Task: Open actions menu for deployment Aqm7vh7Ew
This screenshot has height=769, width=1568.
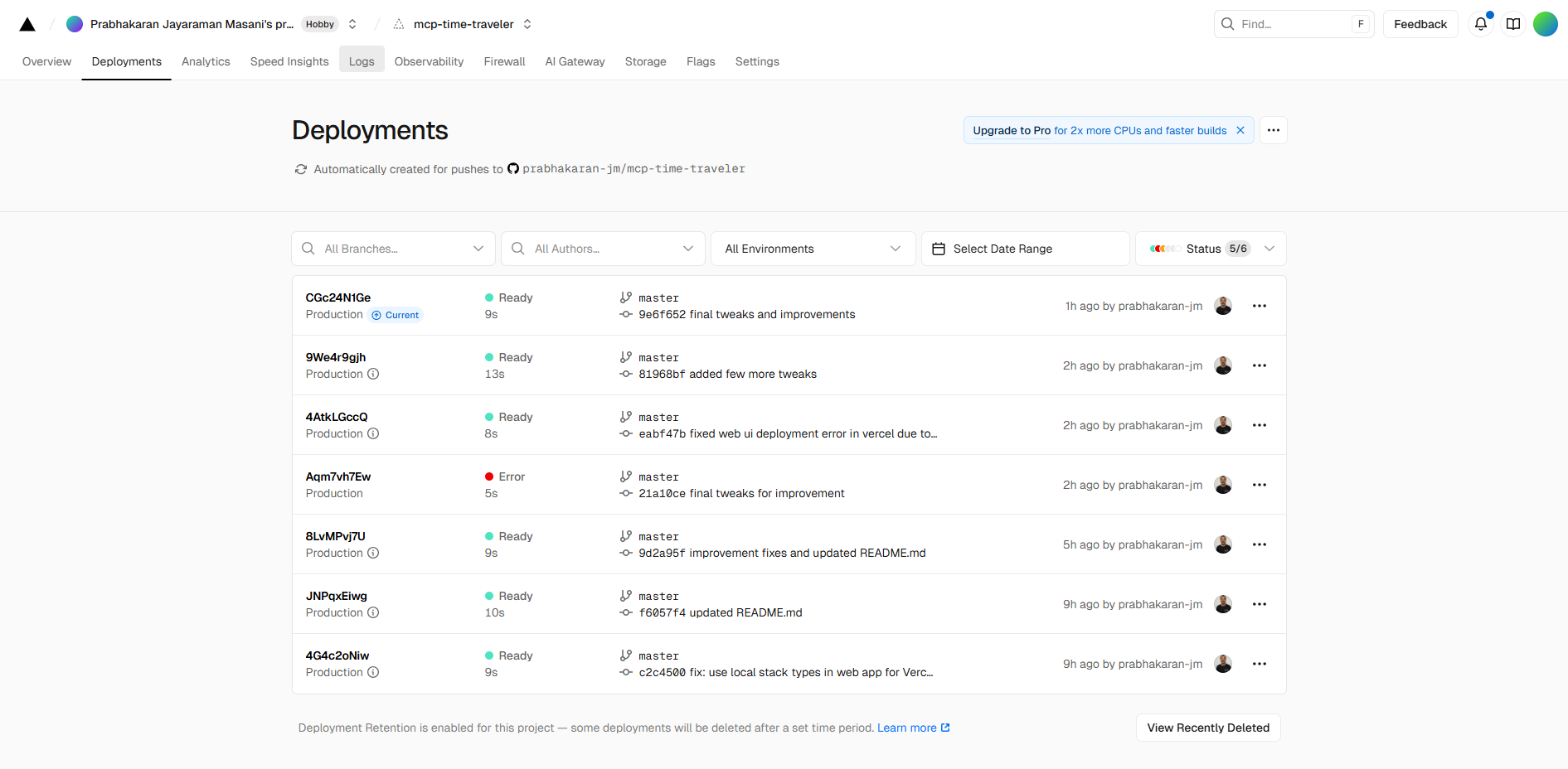Action: (x=1260, y=485)
